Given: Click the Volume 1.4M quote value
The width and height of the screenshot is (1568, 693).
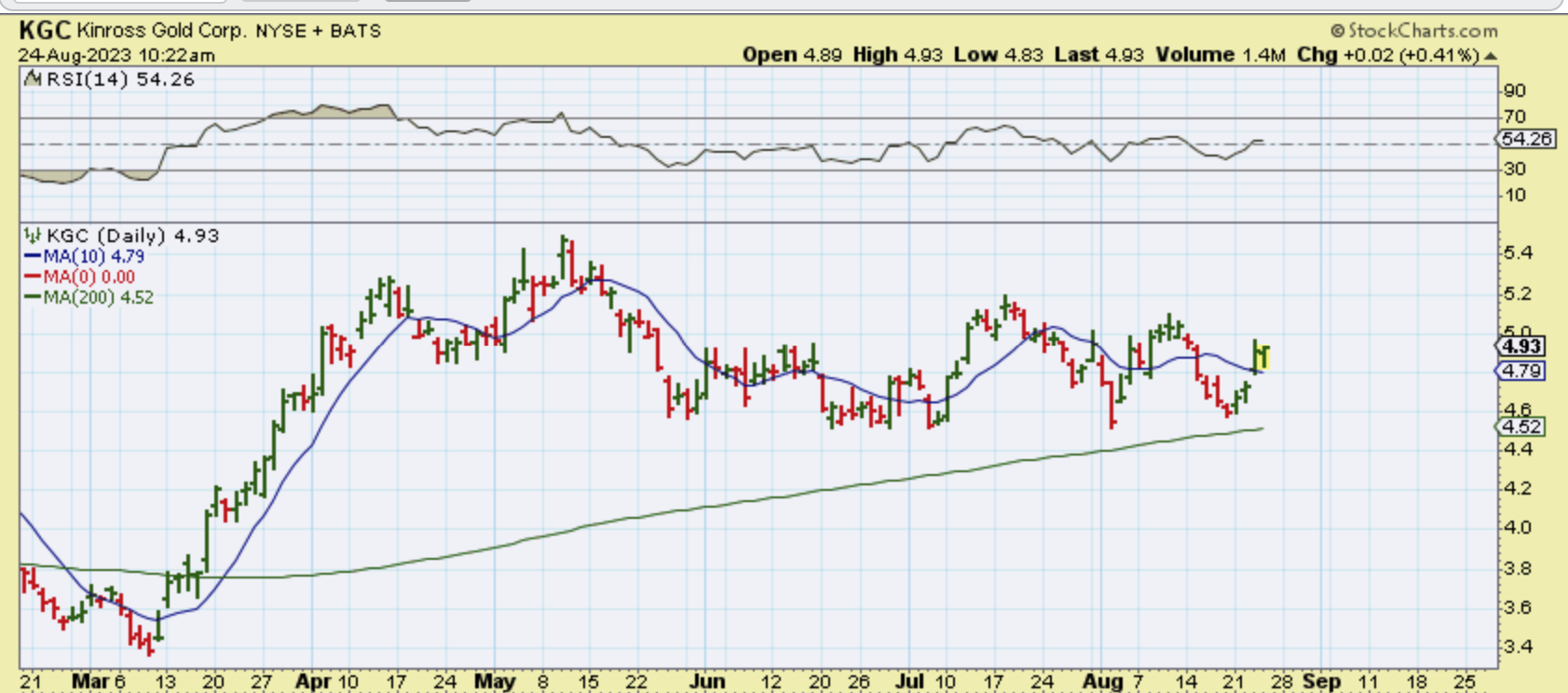Looking at the screenshot, I should click(1220, 55).
